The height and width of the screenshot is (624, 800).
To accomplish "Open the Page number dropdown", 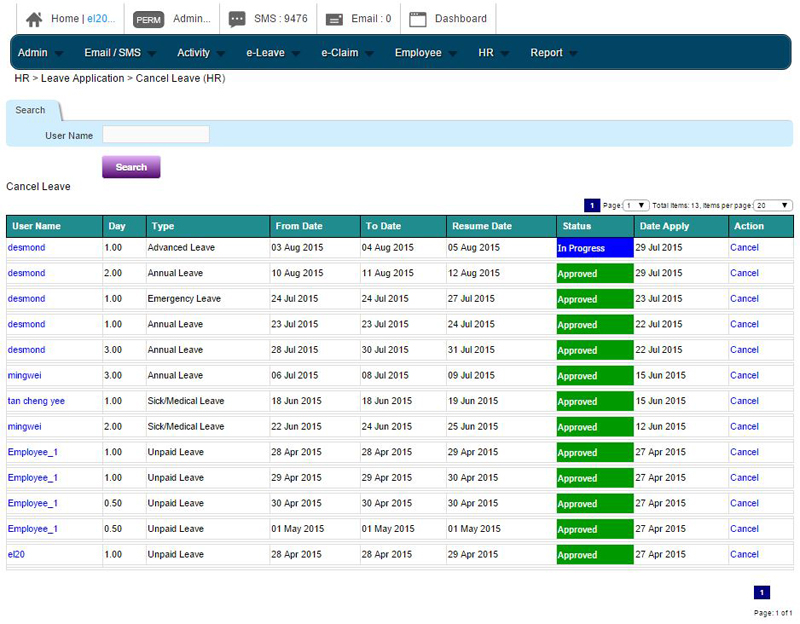I will (636, 205).
